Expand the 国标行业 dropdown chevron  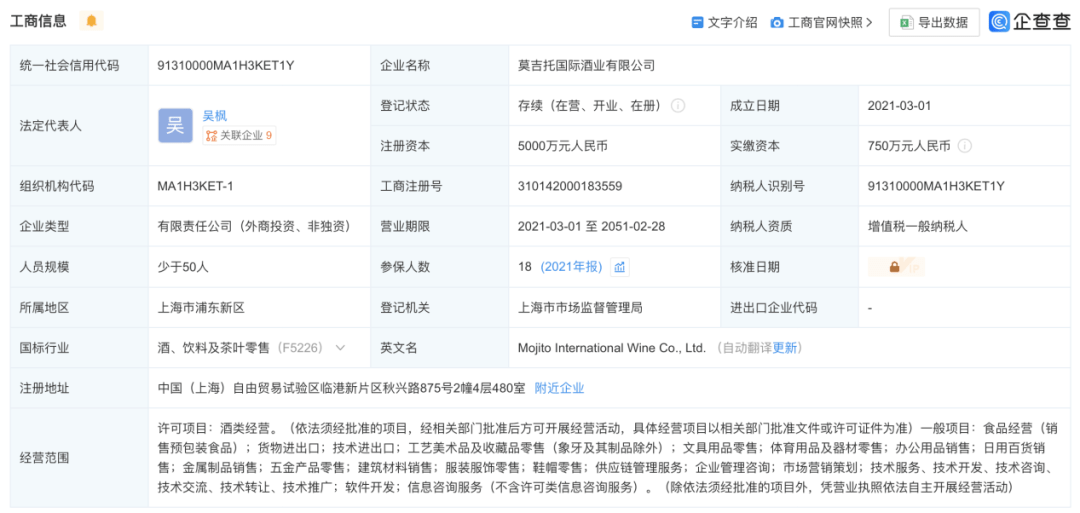[340, 348]
